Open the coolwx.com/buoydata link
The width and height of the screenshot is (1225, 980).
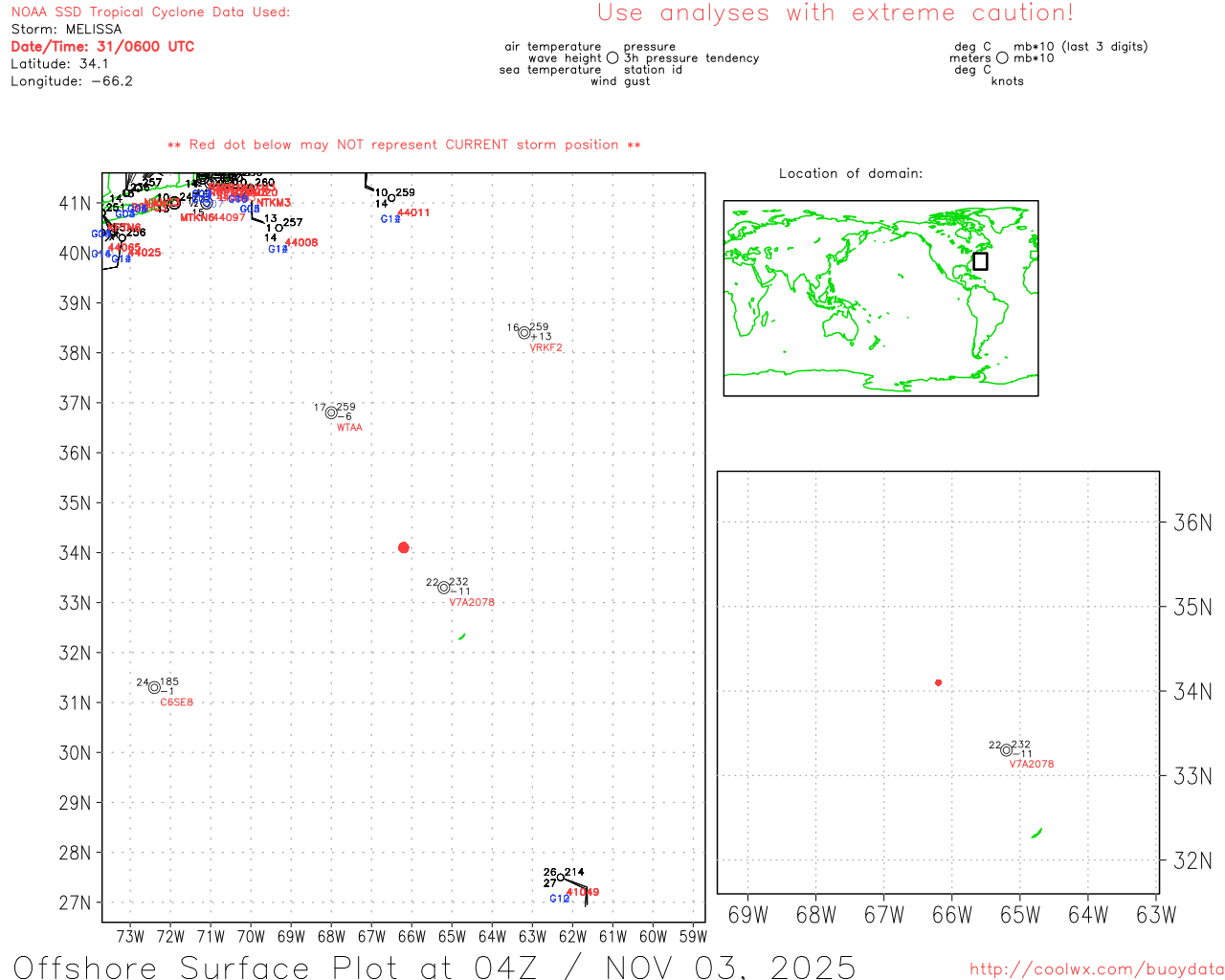click(1097, 969)
